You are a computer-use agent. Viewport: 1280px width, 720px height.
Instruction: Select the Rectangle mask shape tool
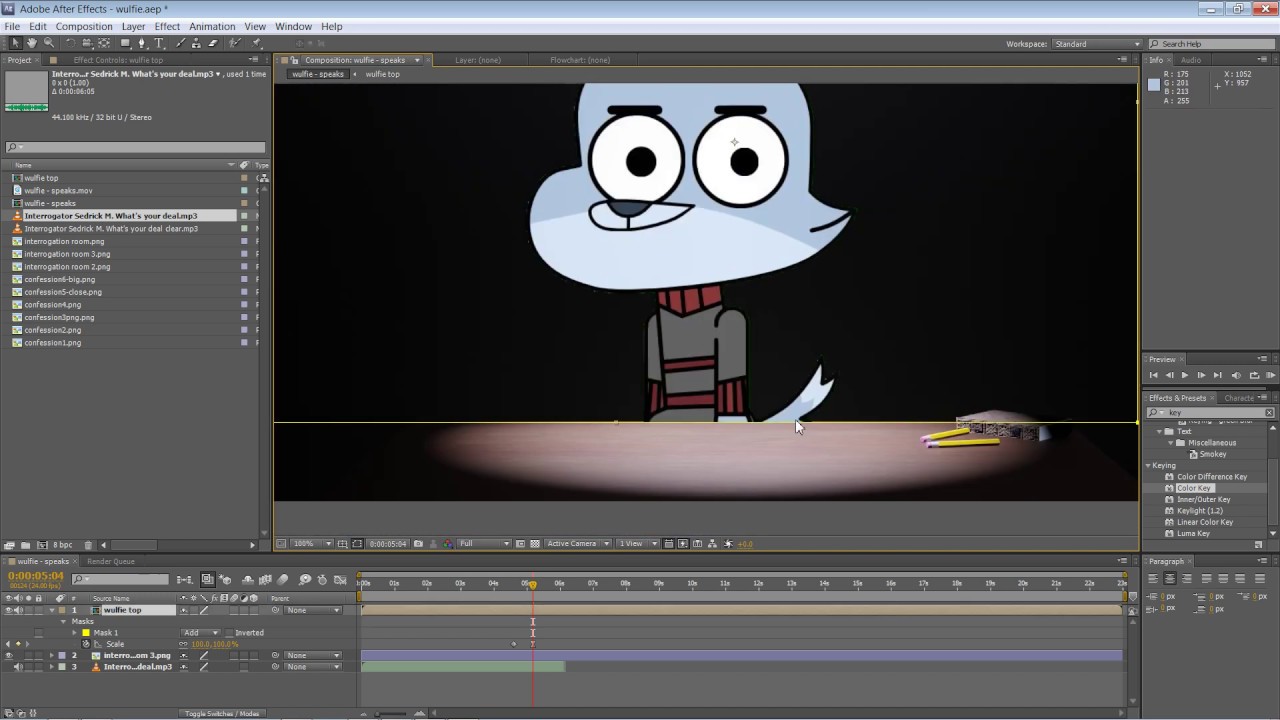point(125,43)
